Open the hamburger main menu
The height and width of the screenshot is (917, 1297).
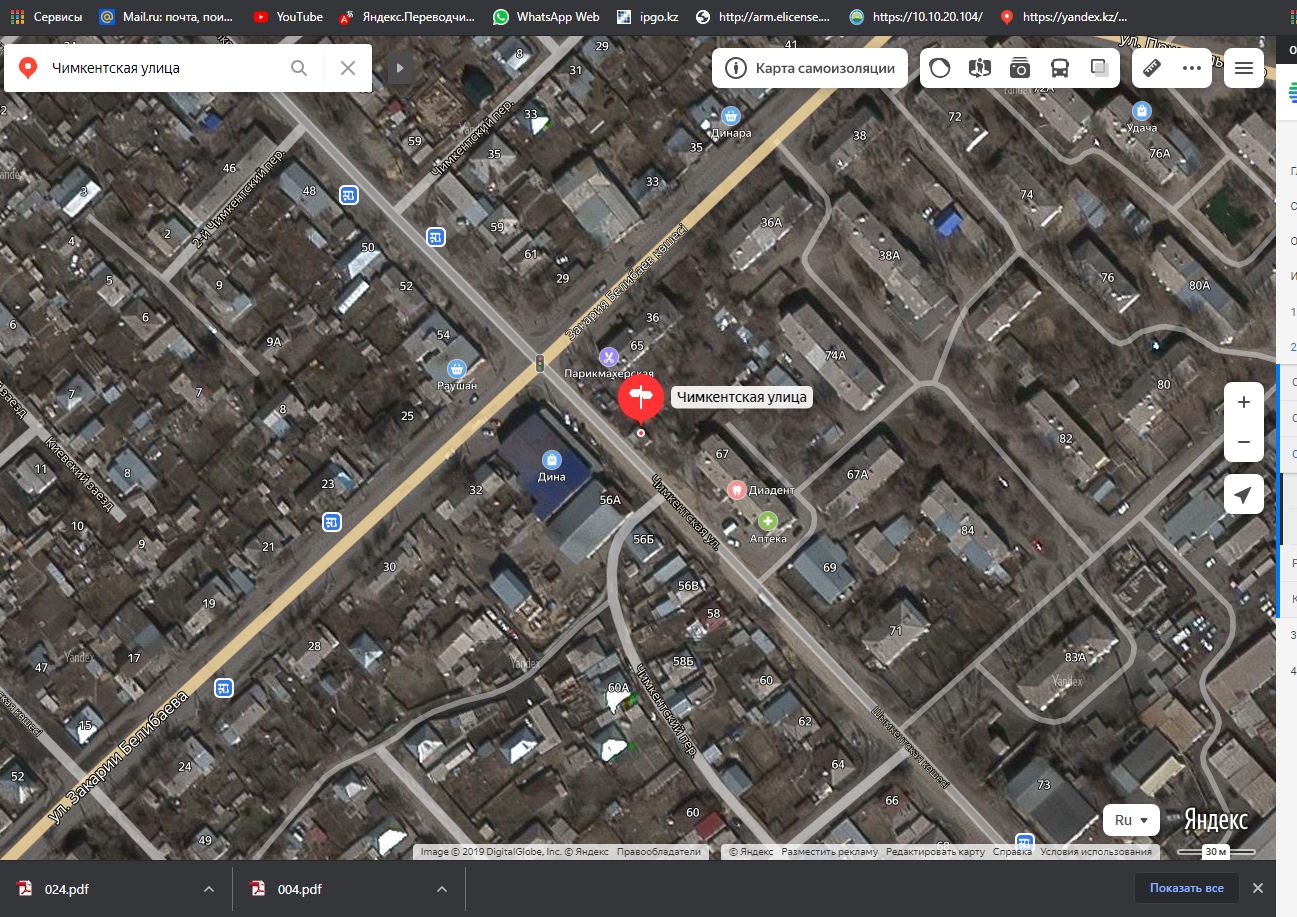(1244, 68)
